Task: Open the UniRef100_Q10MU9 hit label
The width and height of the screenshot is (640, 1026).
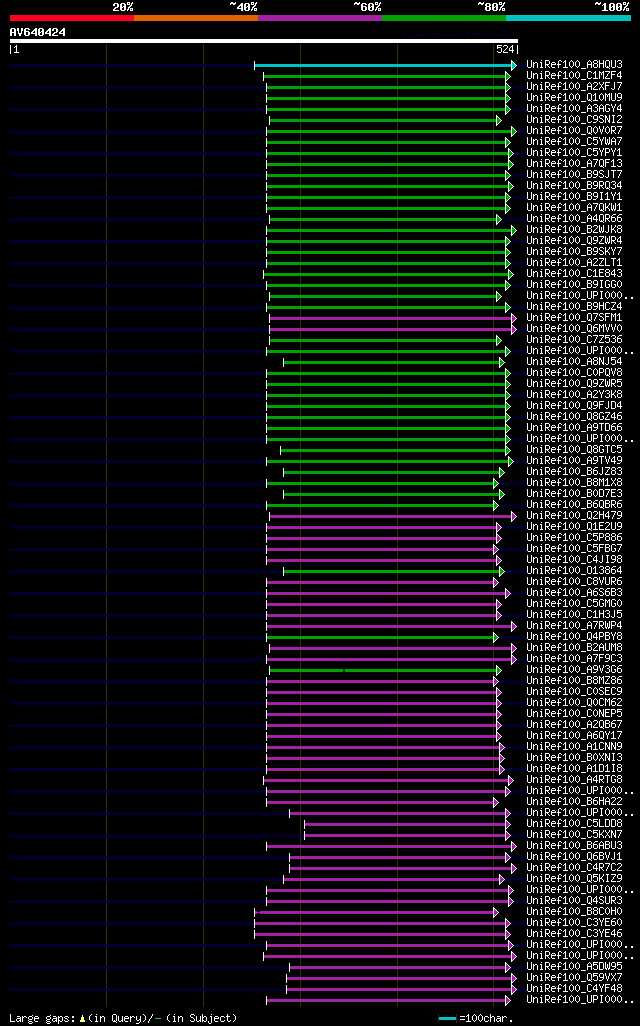Action: (575, 97)
